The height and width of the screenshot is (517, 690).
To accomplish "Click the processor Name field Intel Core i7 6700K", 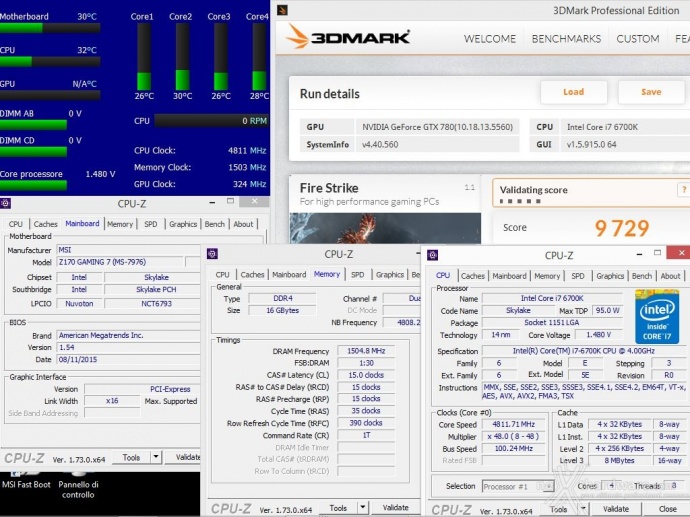I will tap(552, 298).
